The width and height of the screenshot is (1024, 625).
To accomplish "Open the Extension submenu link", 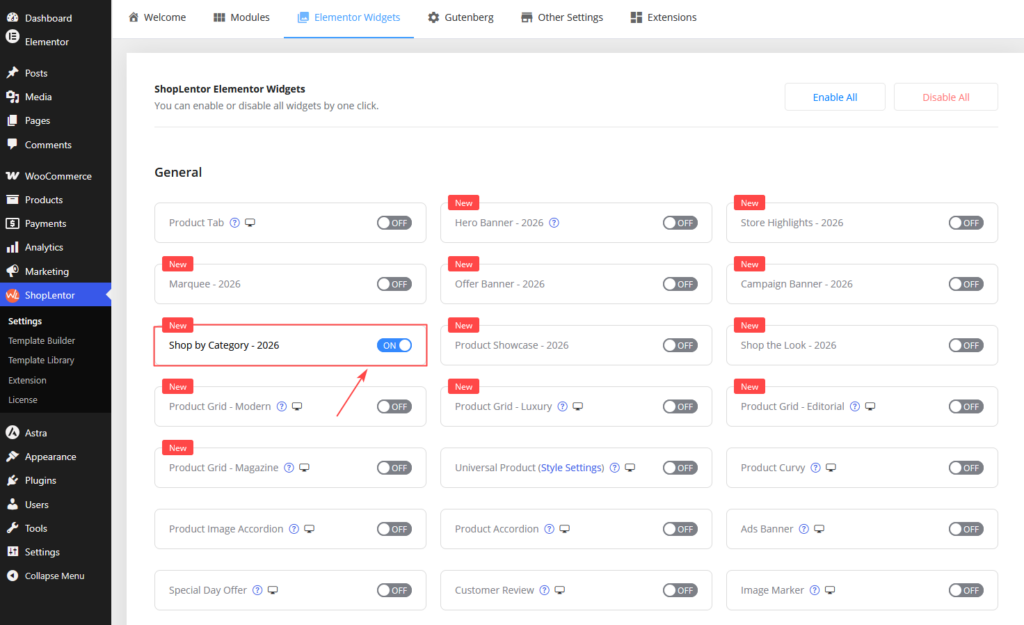I will click(27, 380).
